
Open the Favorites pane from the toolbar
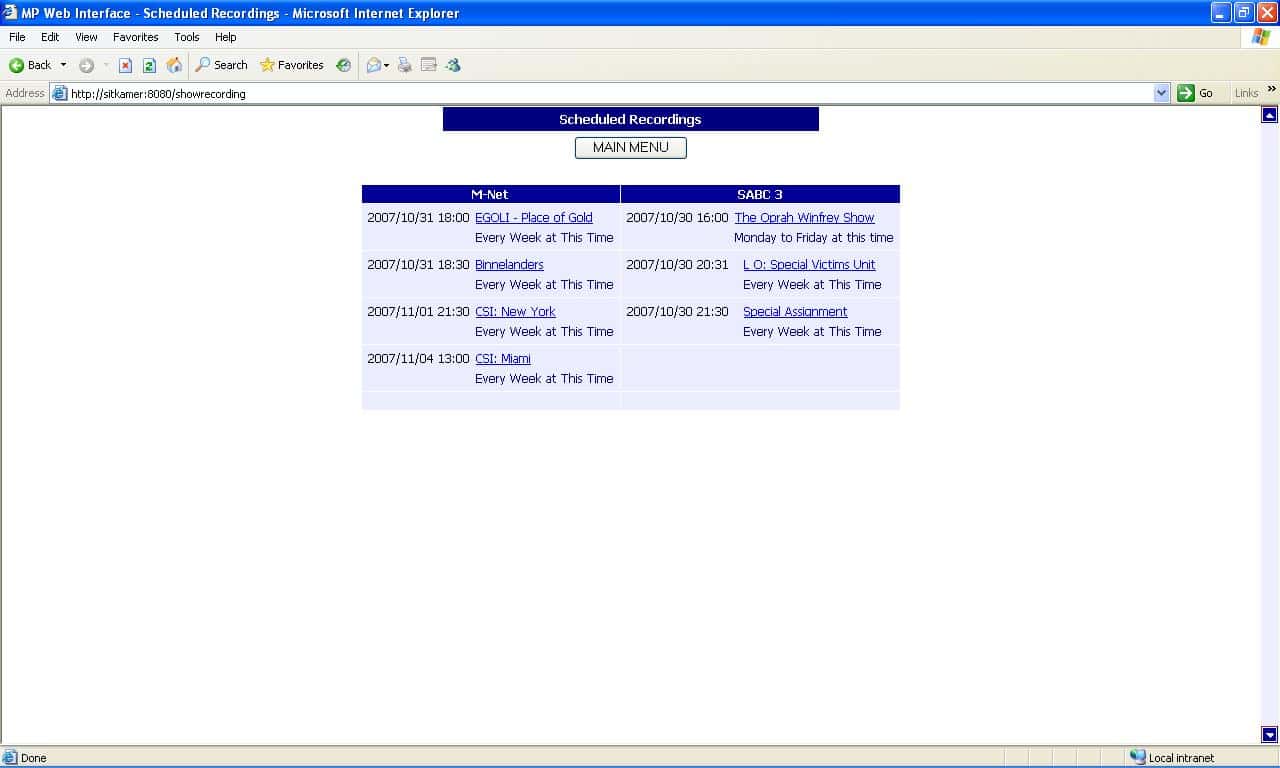[292, 65]
